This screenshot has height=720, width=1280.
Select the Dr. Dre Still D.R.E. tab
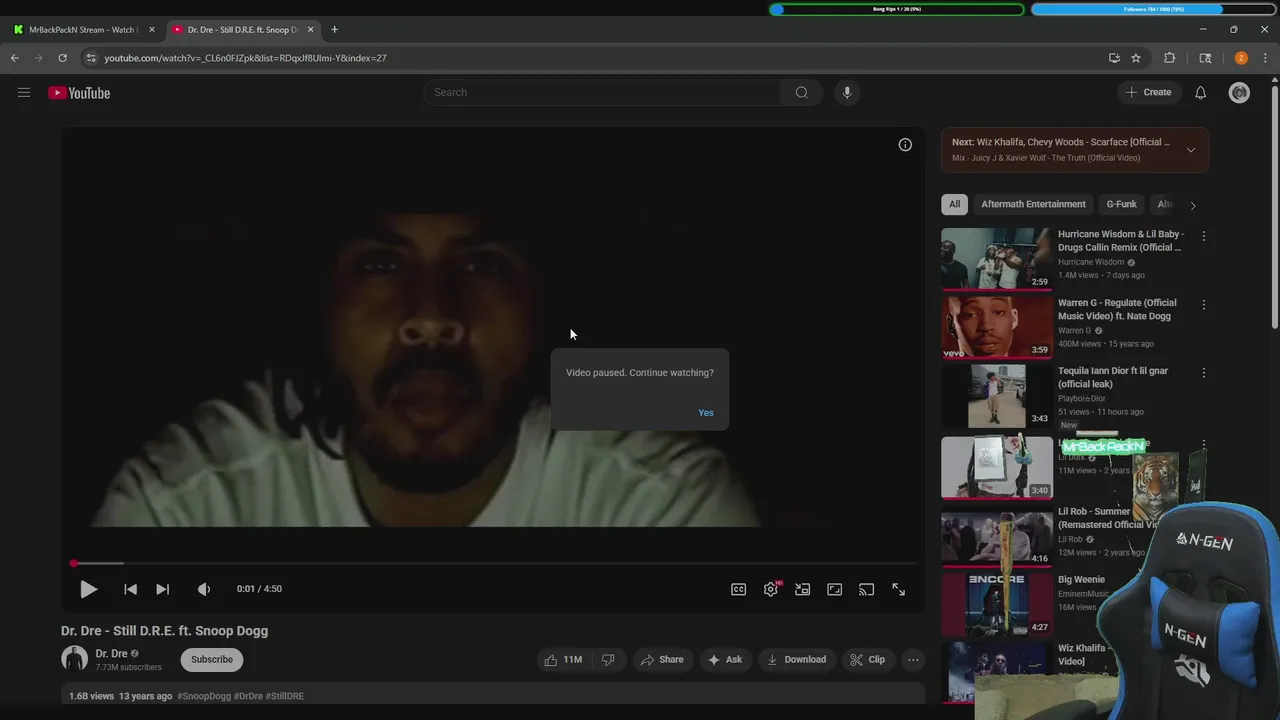coord(242,30)
